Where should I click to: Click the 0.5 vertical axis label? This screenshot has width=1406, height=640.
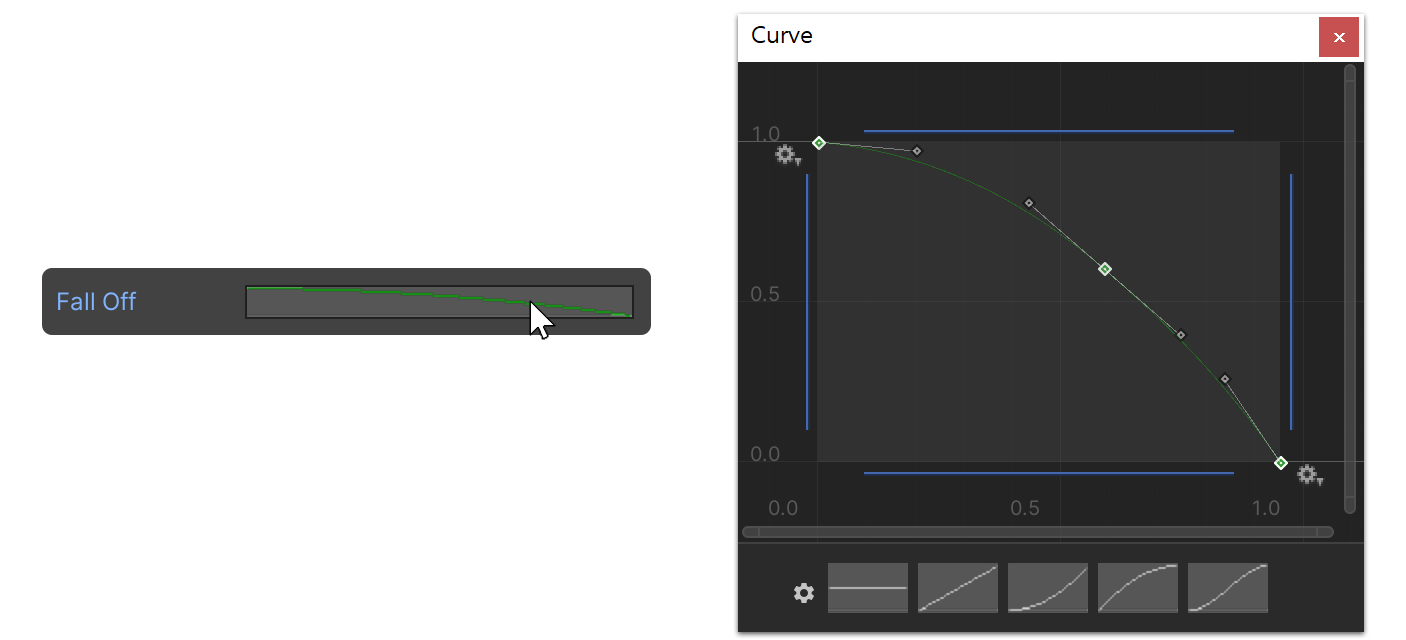765,296
